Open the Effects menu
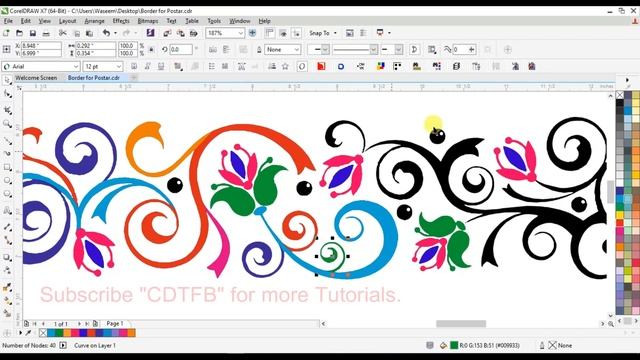Image resolution: width=640 pixels, height=360 pixels. [121, 21]
